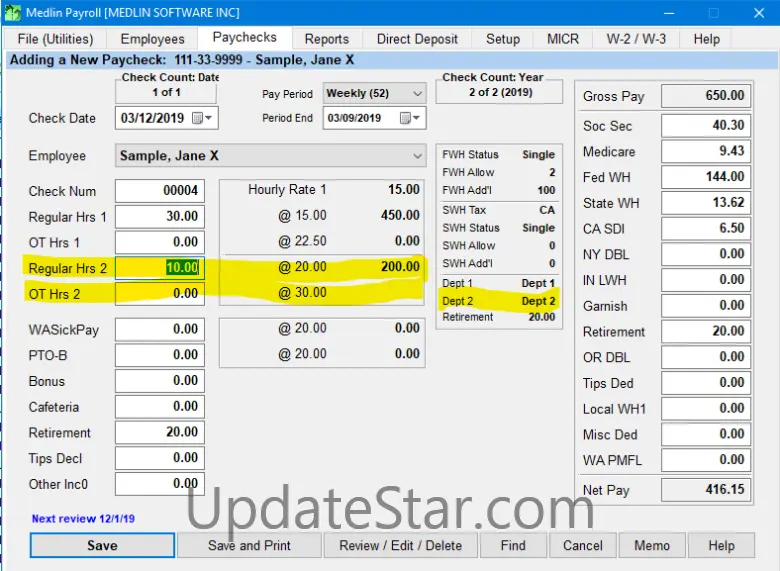The height and width of the screenshot is (571, 780).
Task: Select the Paychecks tab
Action: pos(244,37)
